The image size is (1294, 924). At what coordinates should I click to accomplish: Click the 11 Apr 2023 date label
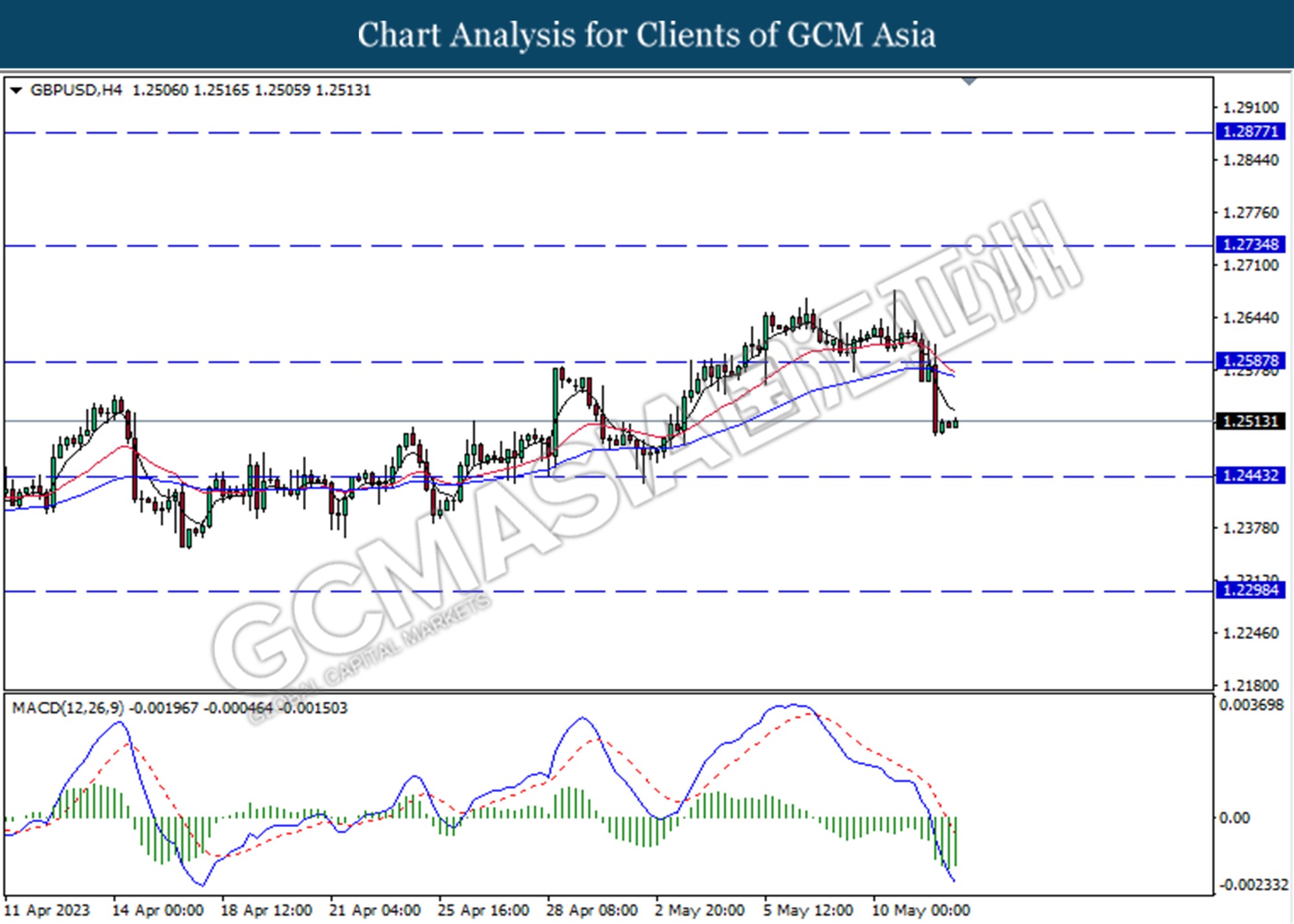pyautogui.click(x=47, y=910)
